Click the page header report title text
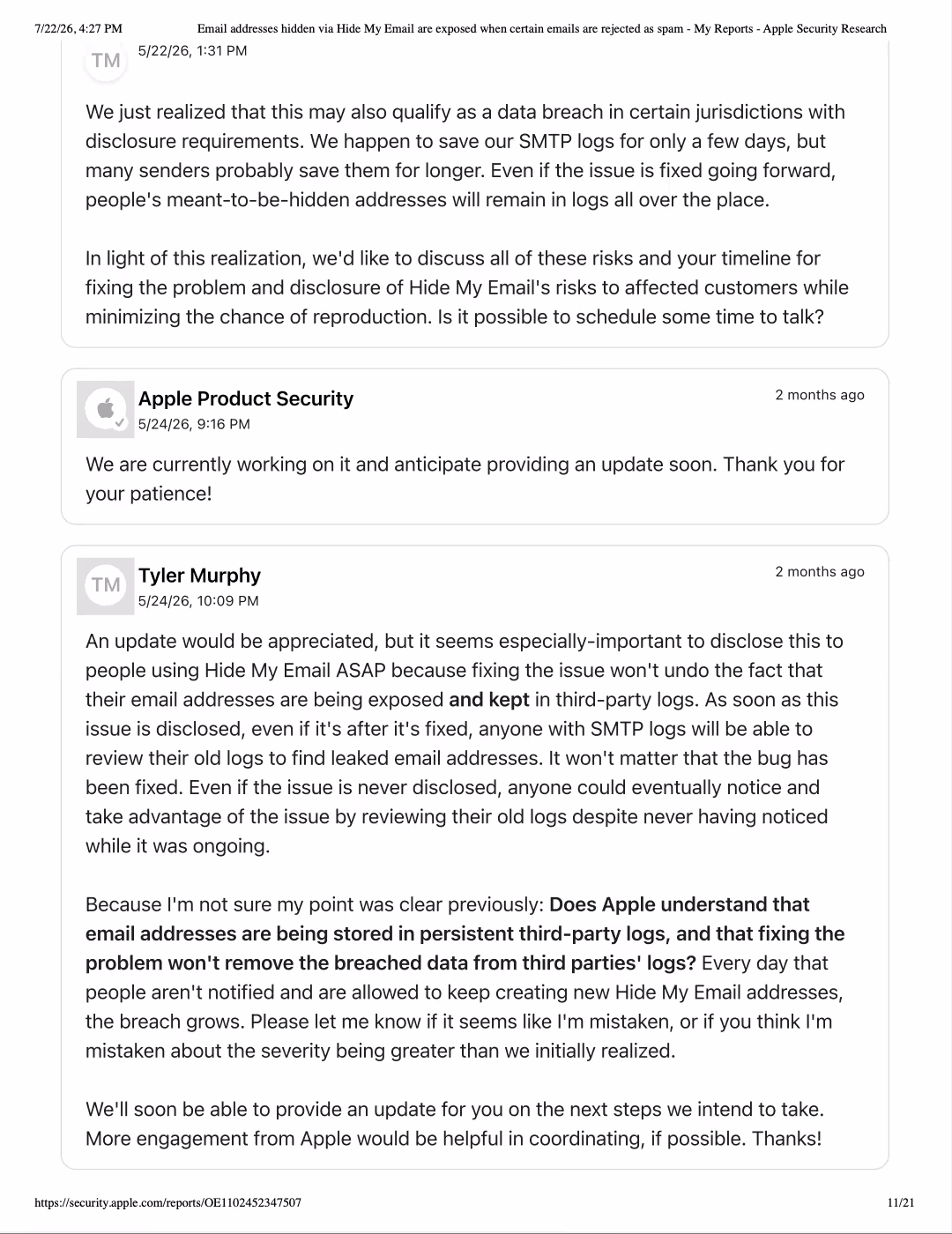This screenshot has height=1234, width=952. [541, 29]
